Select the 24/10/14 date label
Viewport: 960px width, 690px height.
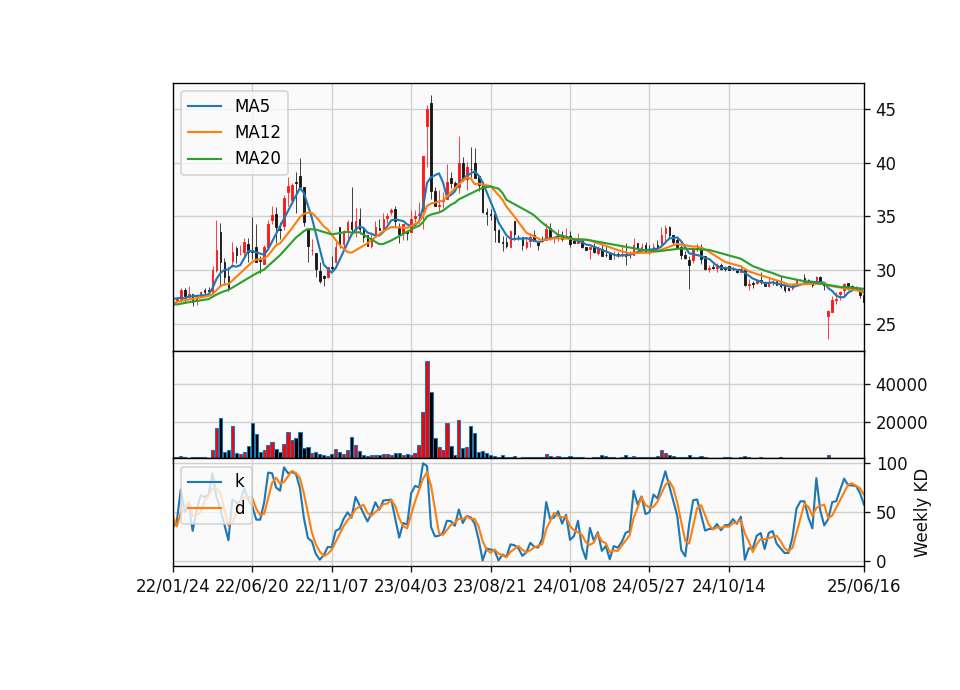729,586
